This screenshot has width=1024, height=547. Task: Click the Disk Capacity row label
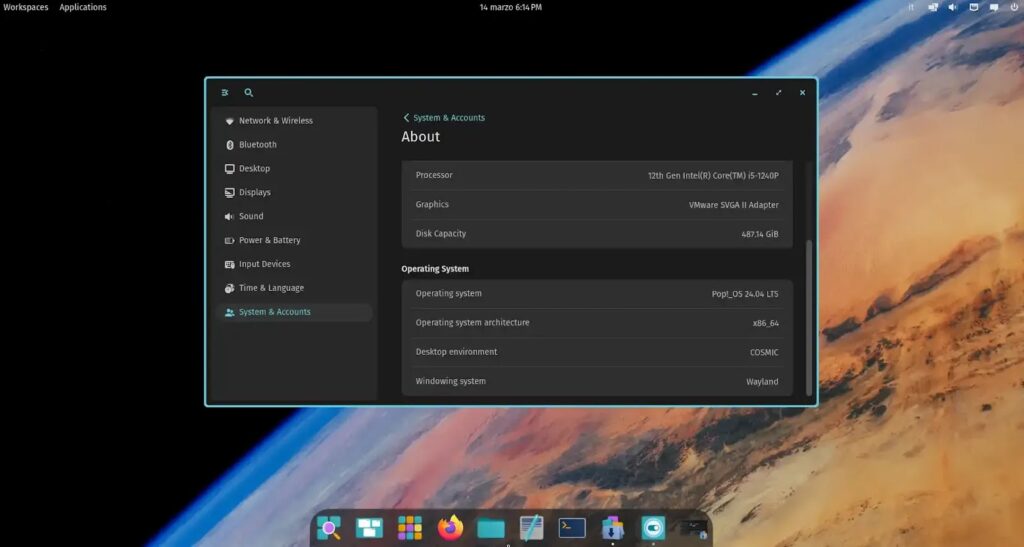(441, 234)
